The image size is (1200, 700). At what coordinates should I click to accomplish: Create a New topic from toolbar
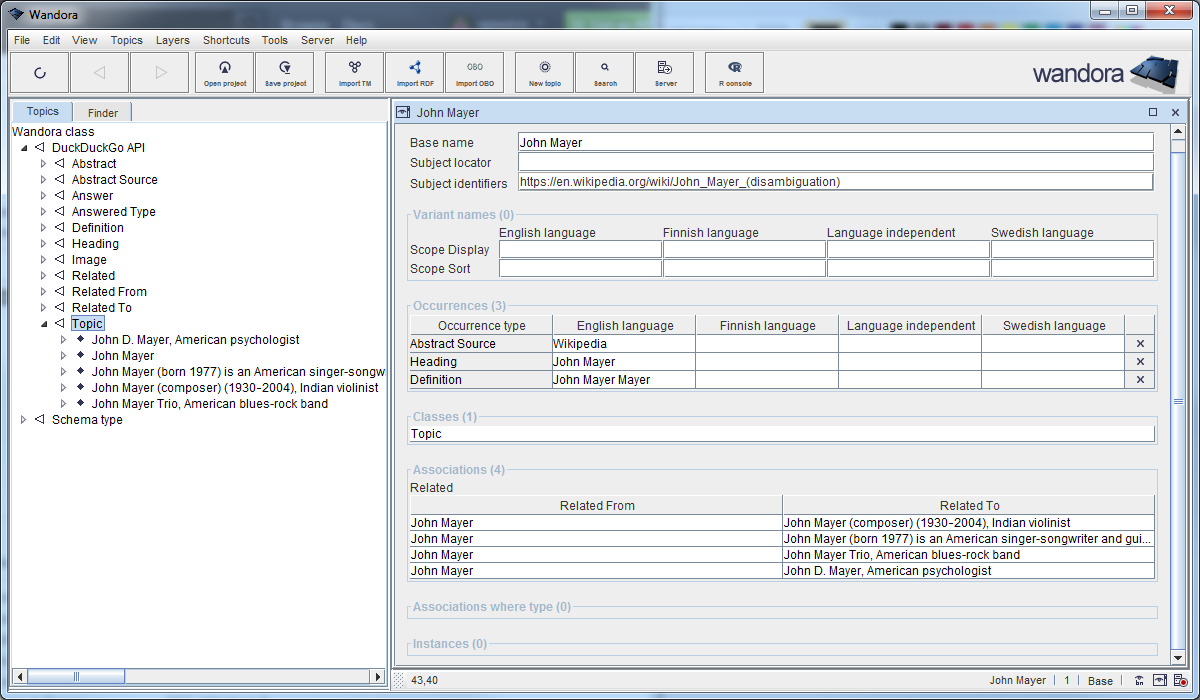point(544,72)
